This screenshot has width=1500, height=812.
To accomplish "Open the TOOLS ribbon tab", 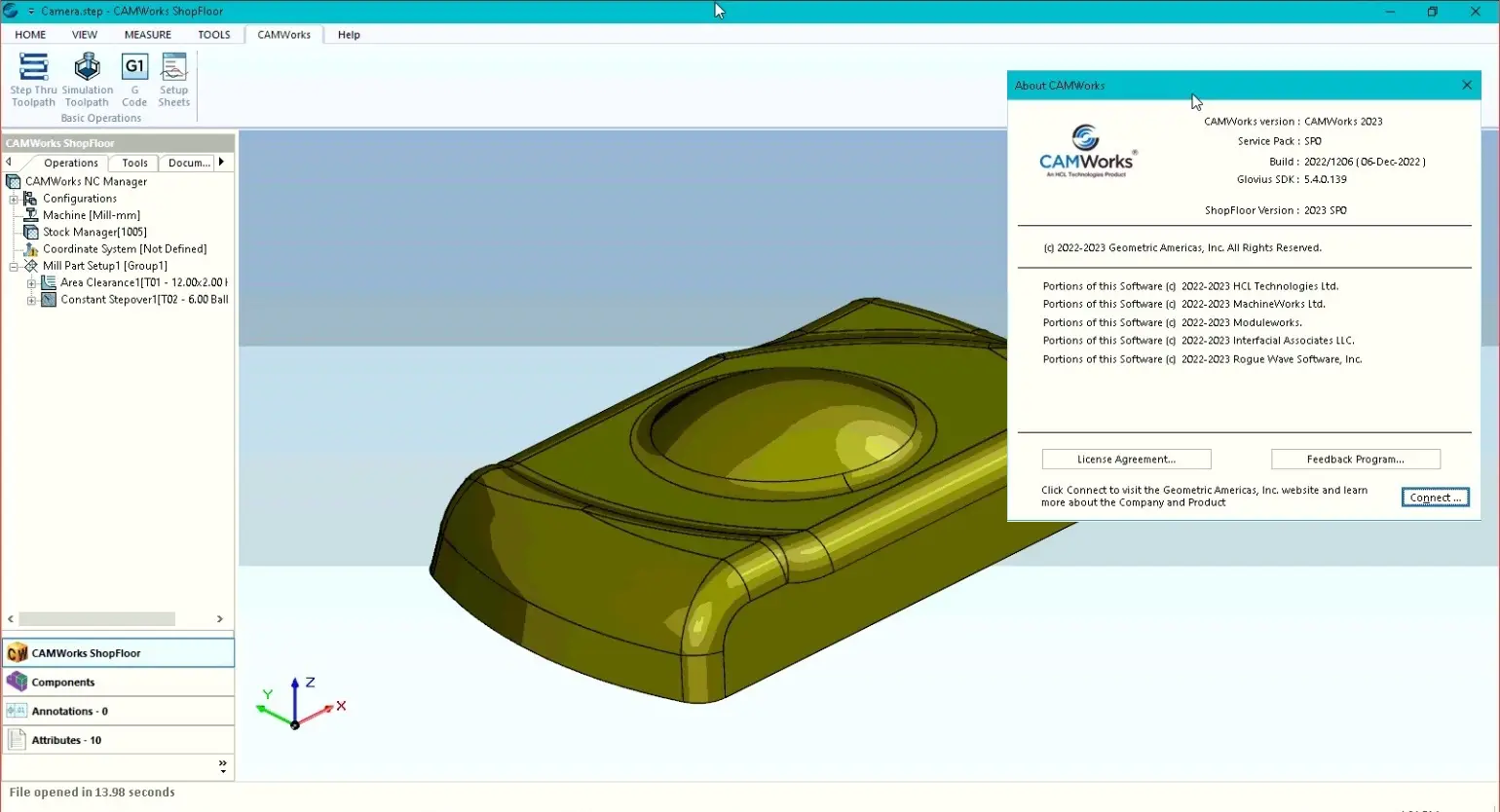I will (214, 34).
